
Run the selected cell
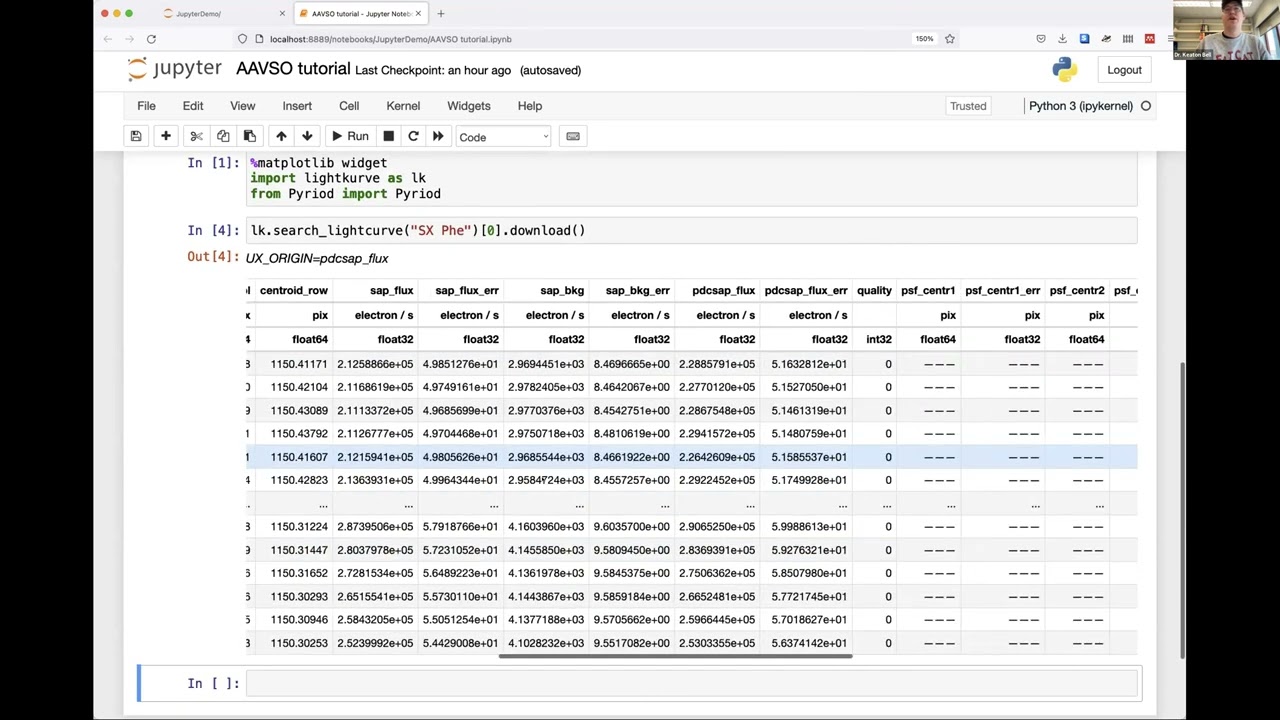[350, 136]
